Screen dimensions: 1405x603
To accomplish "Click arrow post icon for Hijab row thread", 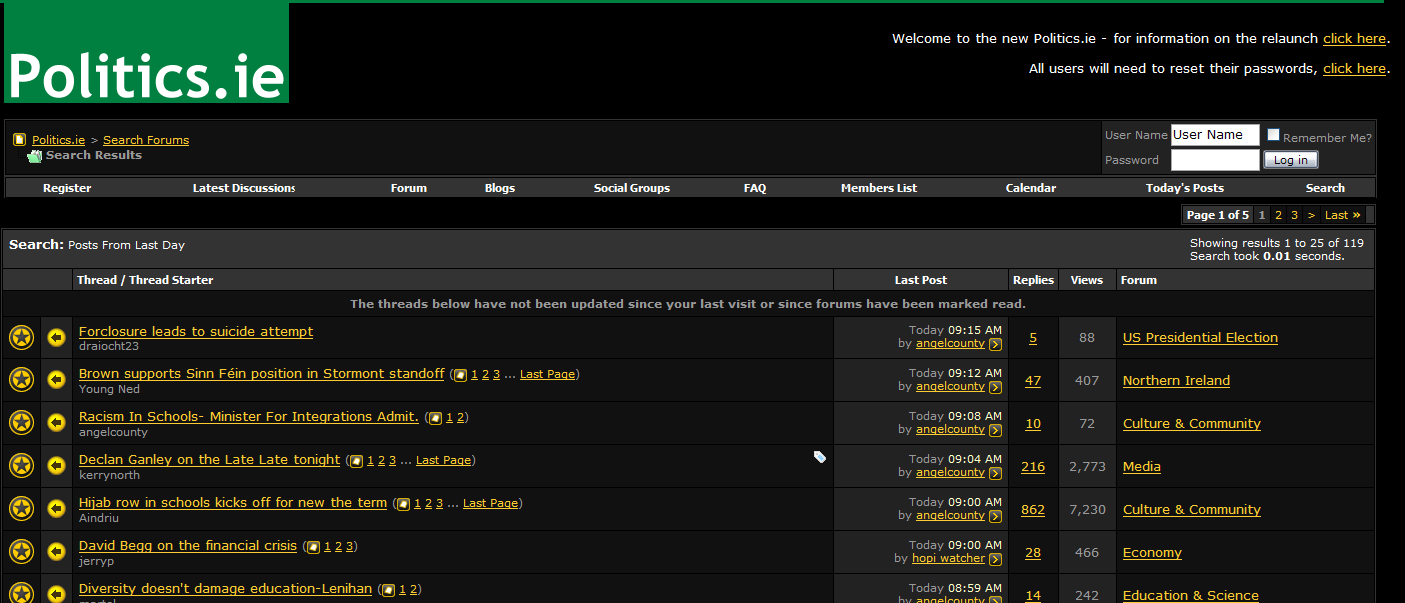I will [x=57, y=509].
